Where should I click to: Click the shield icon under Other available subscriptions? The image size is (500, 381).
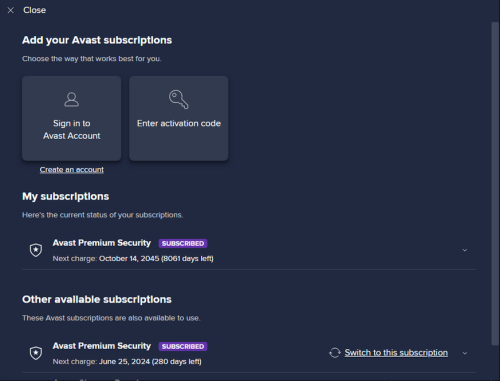[36, 353]
